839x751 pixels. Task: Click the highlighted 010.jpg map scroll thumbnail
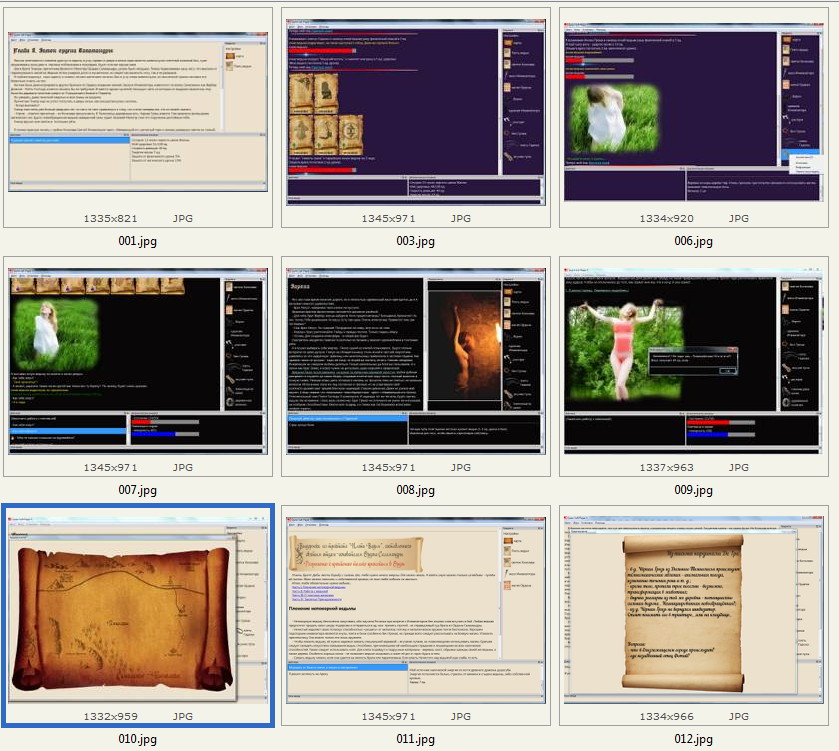(138, 610)
